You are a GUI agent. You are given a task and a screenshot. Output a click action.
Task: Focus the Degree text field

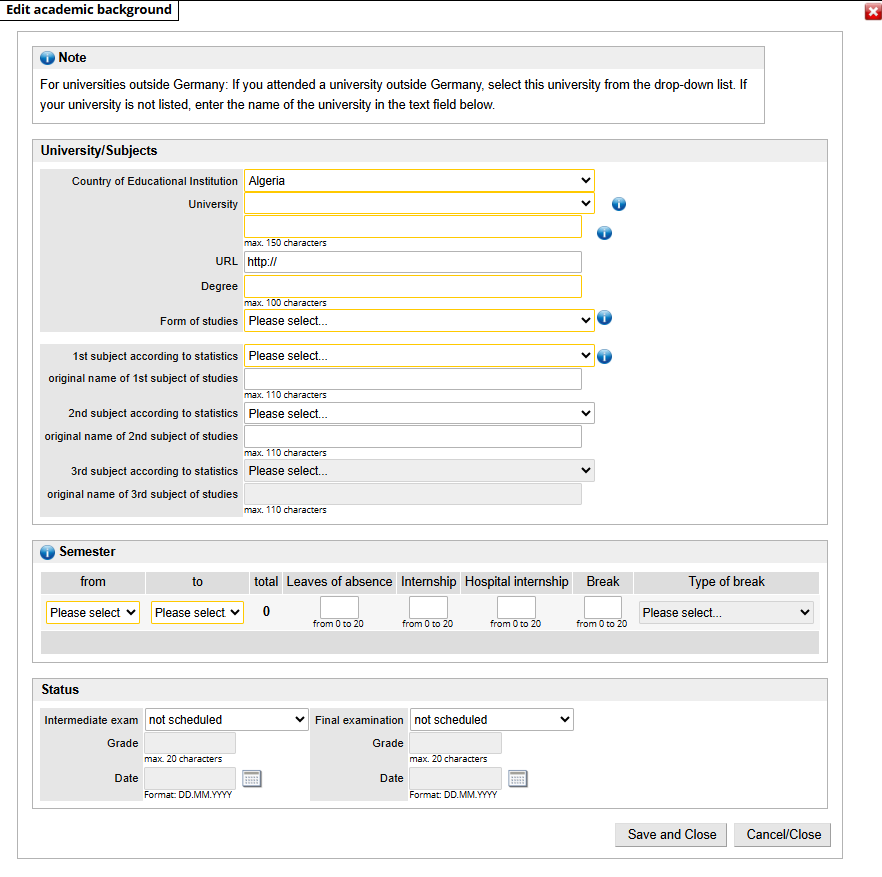(x=412, y=287)
